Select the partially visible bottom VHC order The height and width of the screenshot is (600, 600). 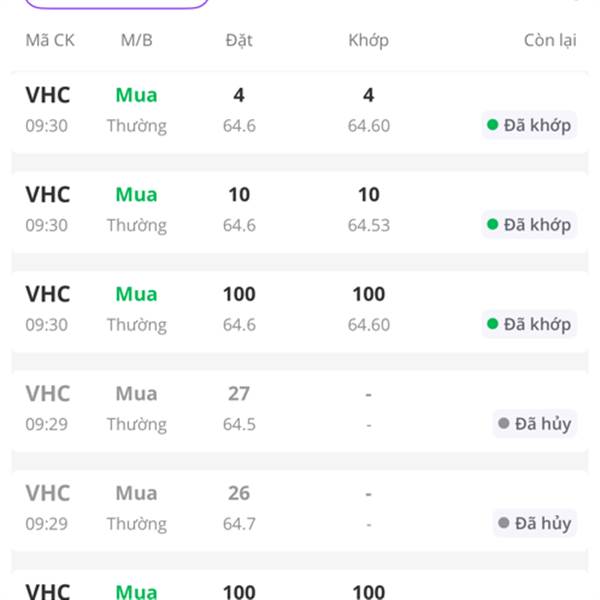tap(300, 585)
